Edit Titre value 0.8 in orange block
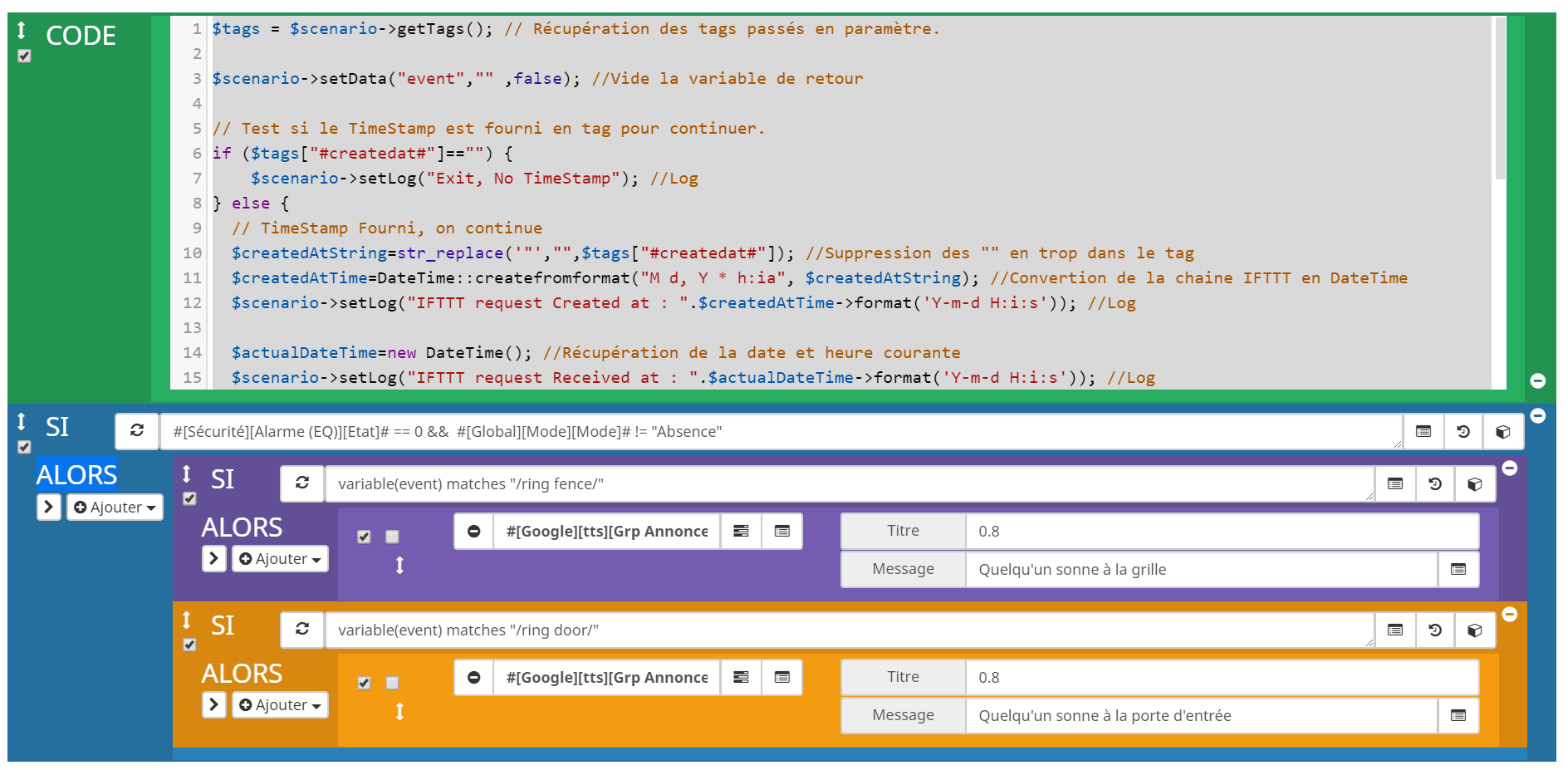 (x=1222, y=678)
